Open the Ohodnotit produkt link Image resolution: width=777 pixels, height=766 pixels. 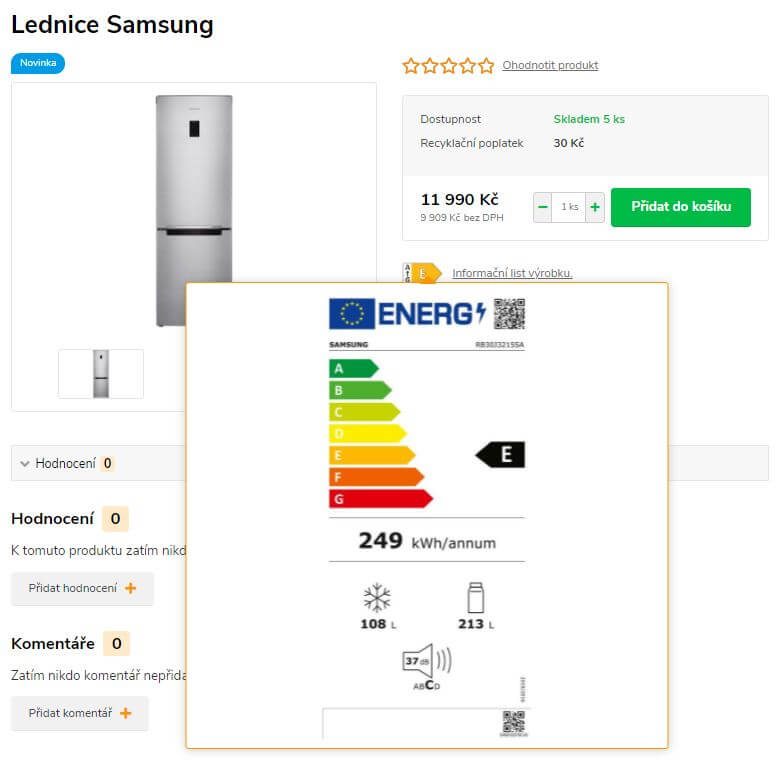click(x=550, y=65)
